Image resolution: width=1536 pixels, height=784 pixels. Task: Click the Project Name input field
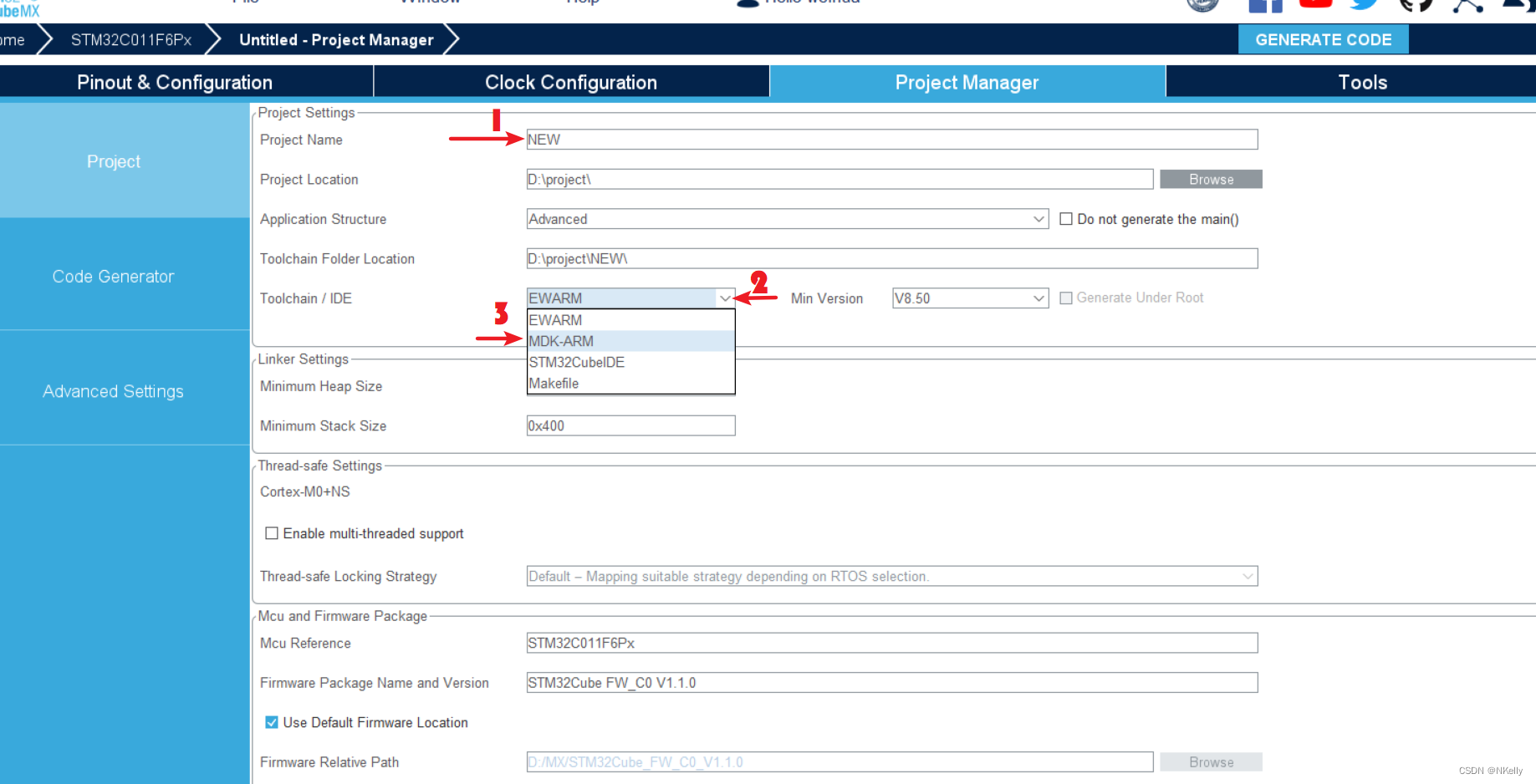pos(892,140)
